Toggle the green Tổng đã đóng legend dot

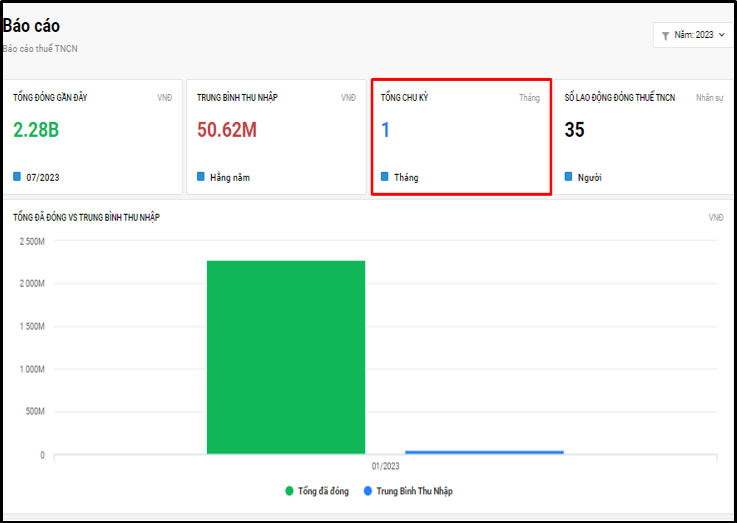289,491
